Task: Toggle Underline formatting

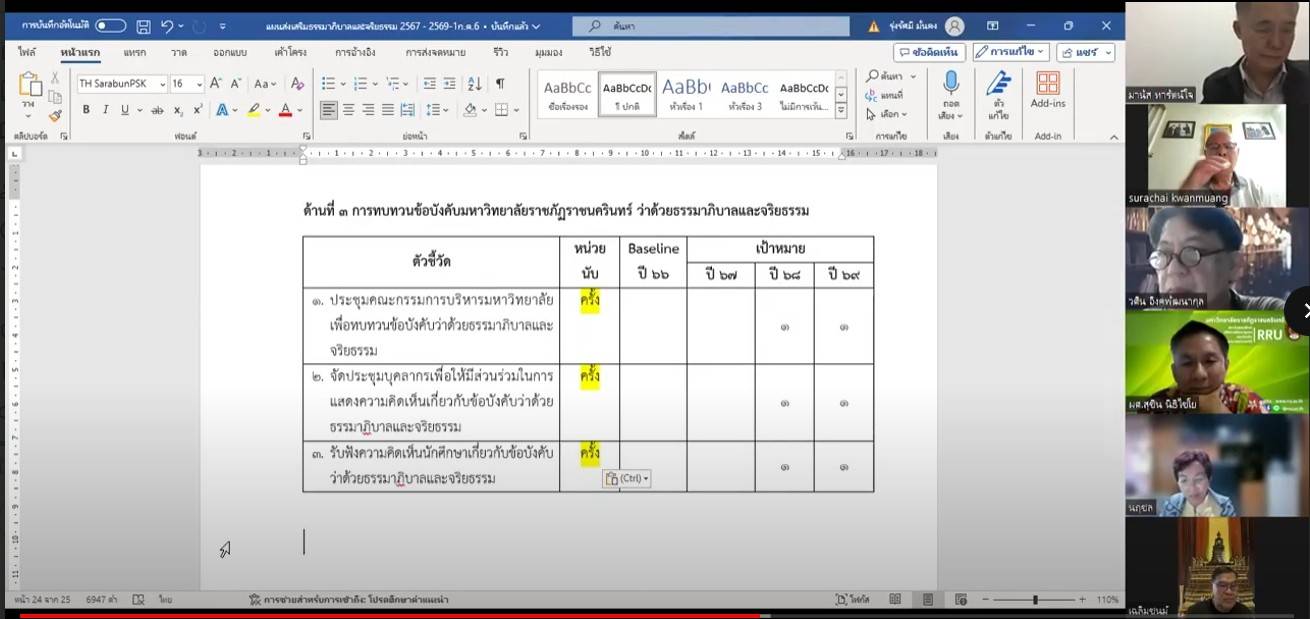Action: 125,110
